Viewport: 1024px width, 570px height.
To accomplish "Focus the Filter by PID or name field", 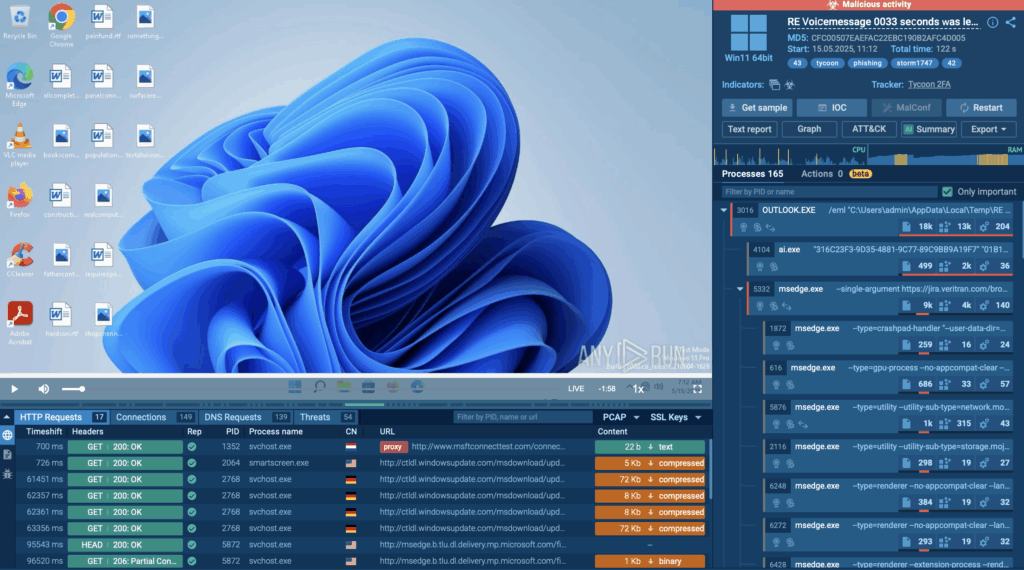I will pos(829,192).
